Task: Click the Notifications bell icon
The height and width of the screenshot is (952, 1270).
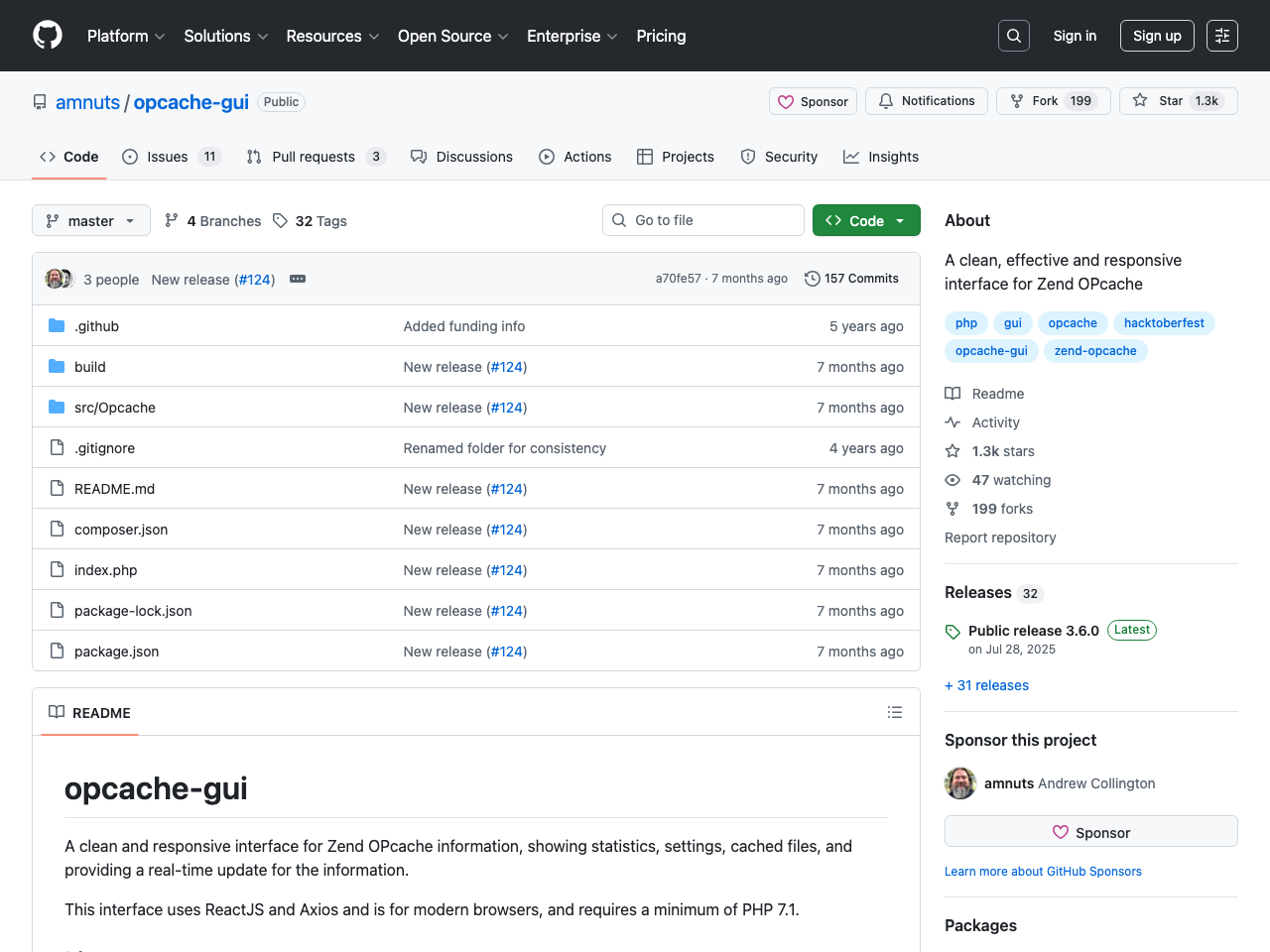Action: [885, 100]
